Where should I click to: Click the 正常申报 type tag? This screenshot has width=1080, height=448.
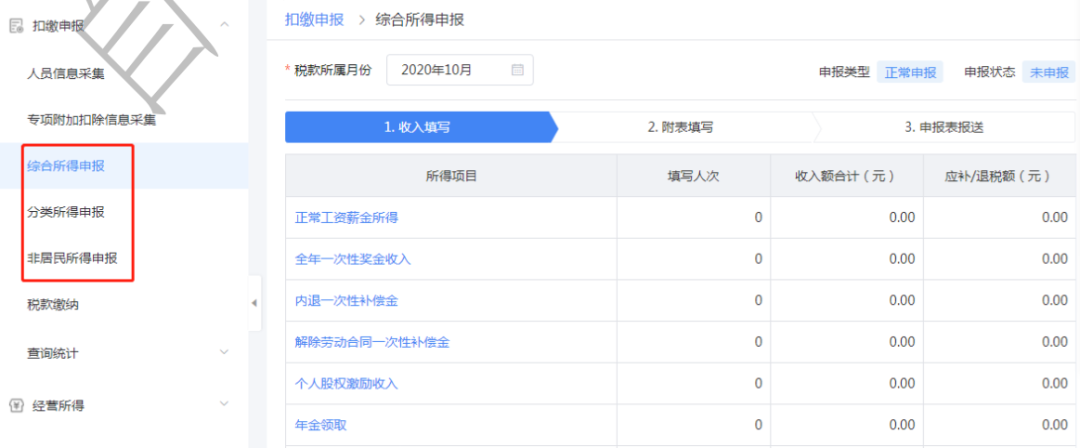click(x=910, y=72)
